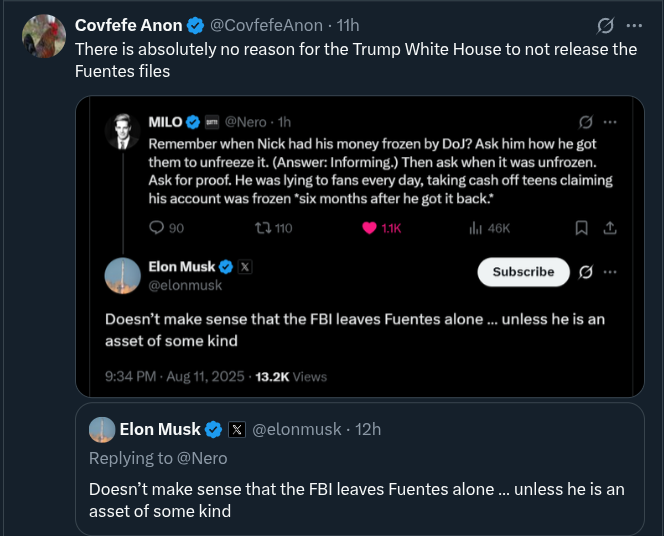Click the share icon on MILO's post
This screenshot has width=664, height=536.
click(610, 228)
